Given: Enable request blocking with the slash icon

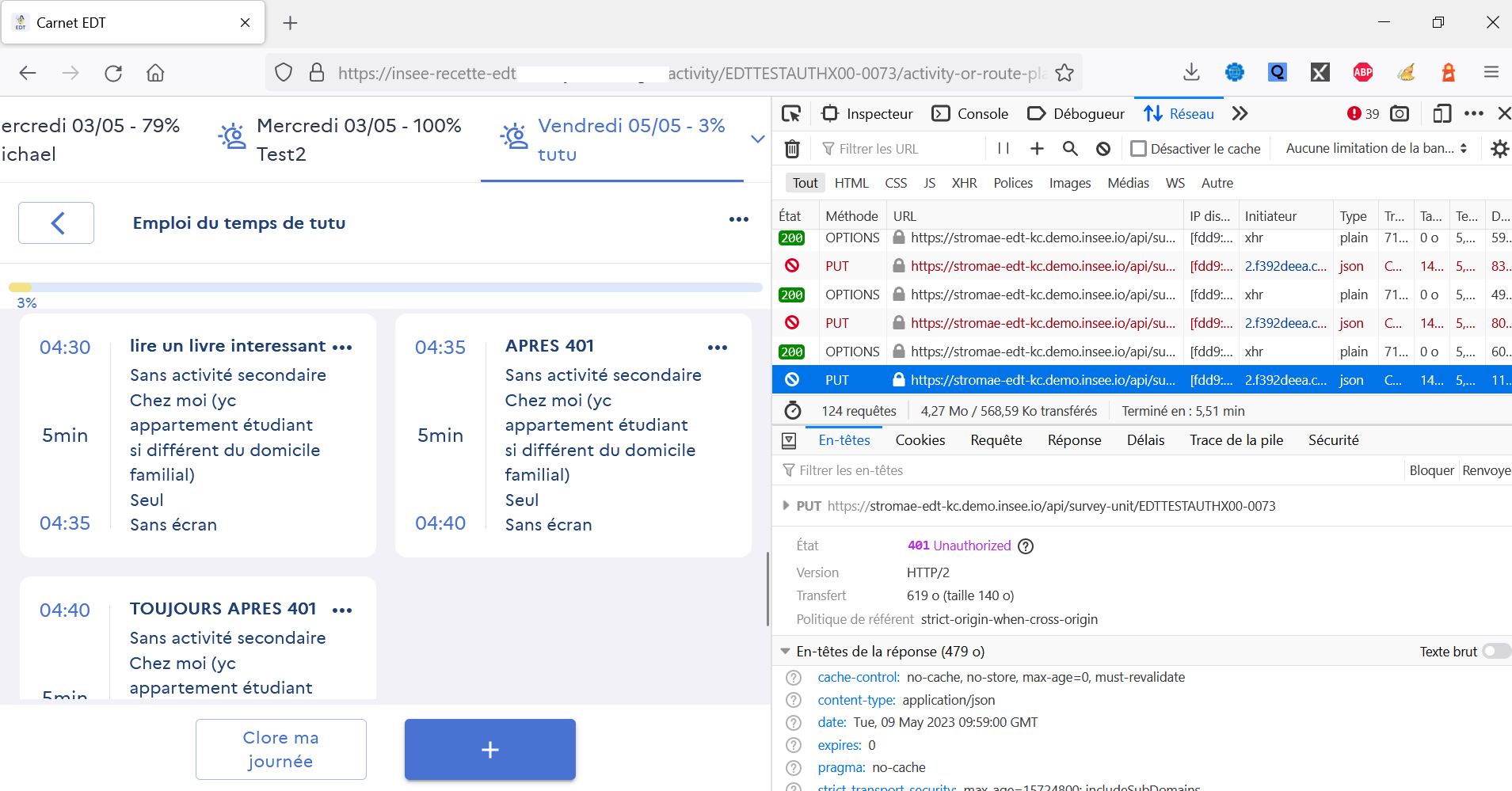Looking at the screenshot, I should [x=1103, y=149].
